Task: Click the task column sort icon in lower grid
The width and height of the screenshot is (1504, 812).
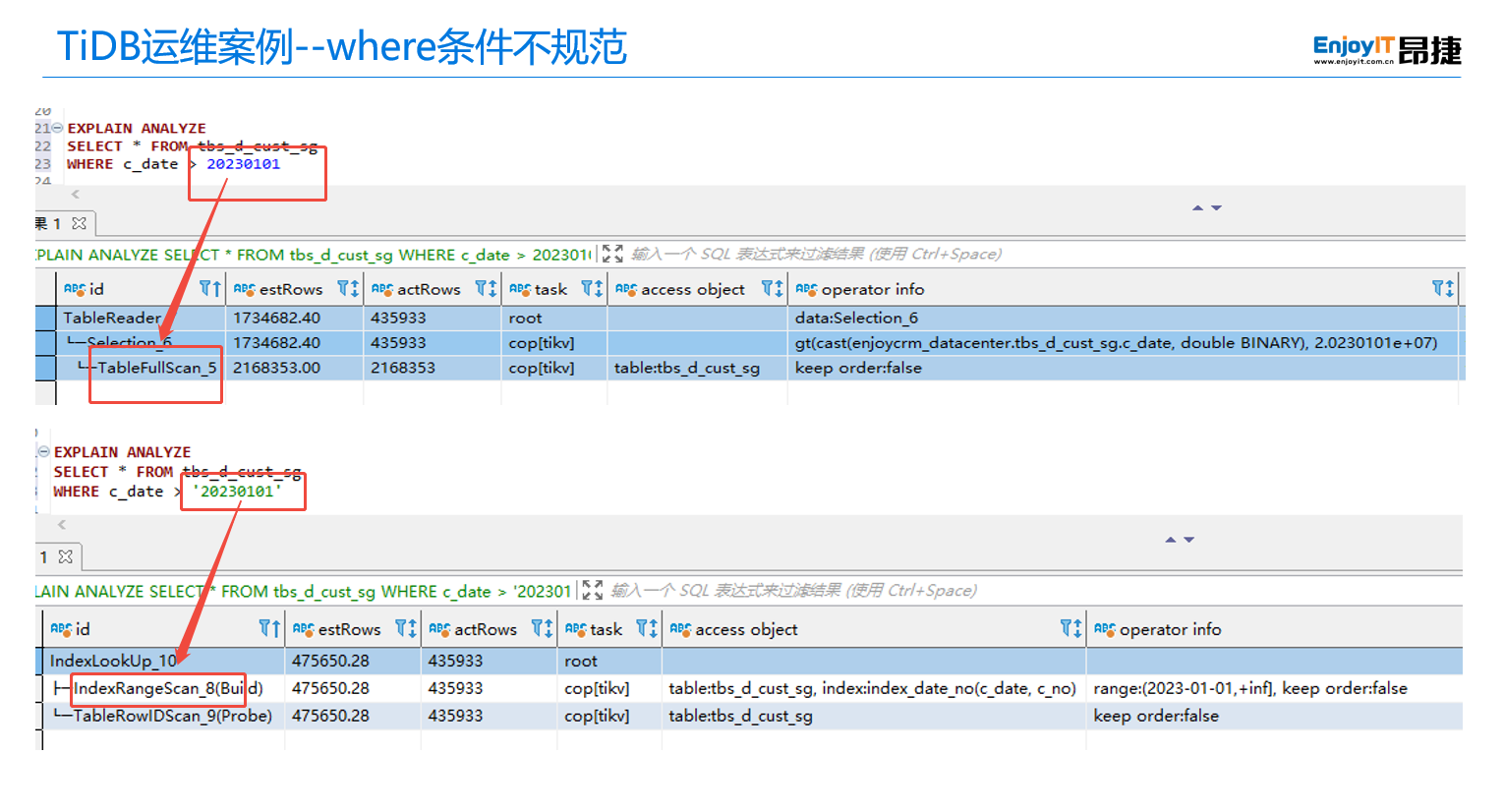Action: click(646, 629)
